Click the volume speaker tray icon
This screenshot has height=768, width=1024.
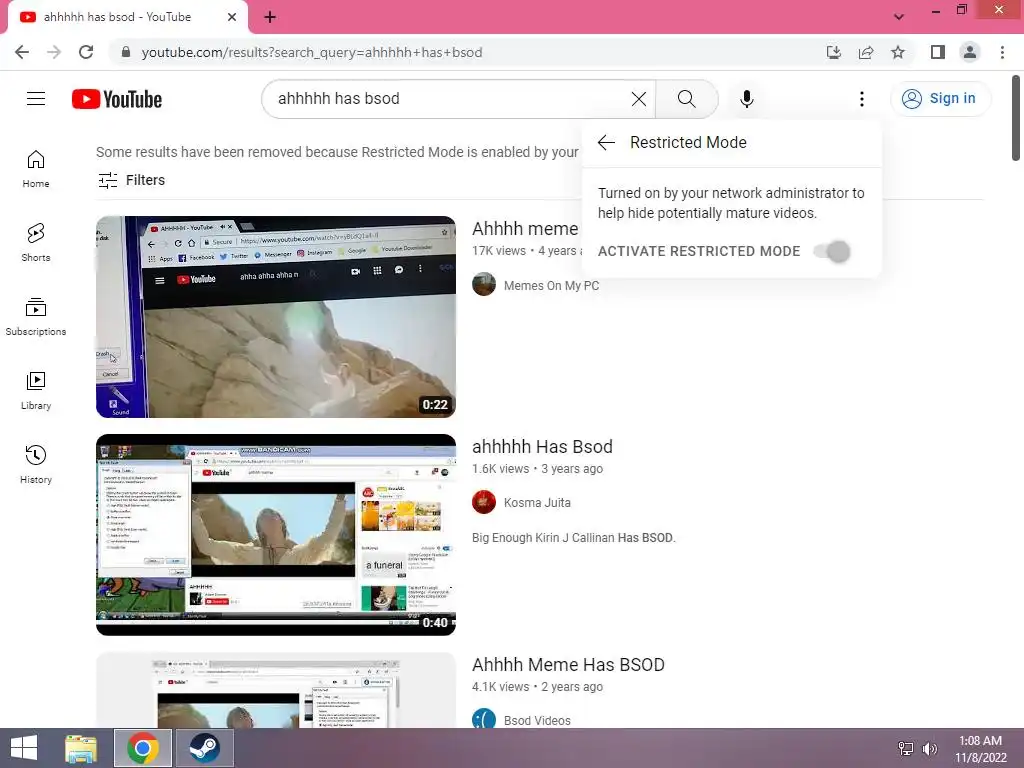coord(929,749)
